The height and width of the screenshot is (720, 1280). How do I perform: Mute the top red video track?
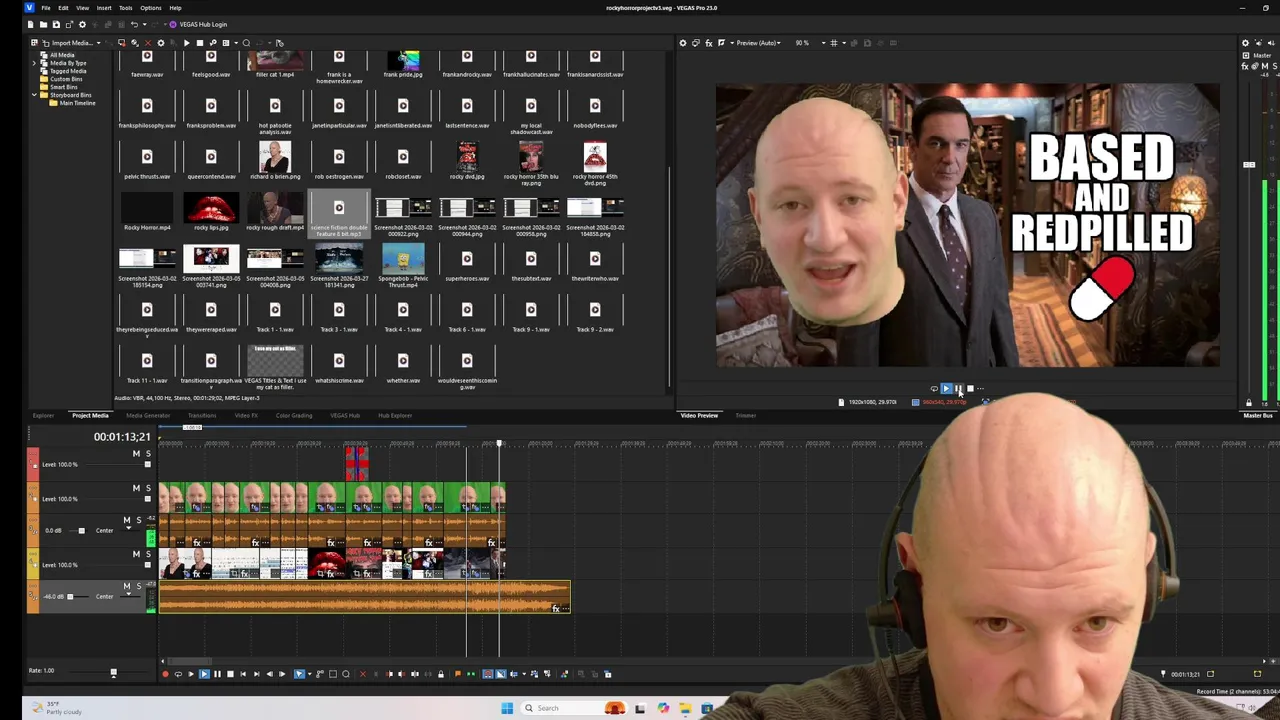[x=136, y=454]
